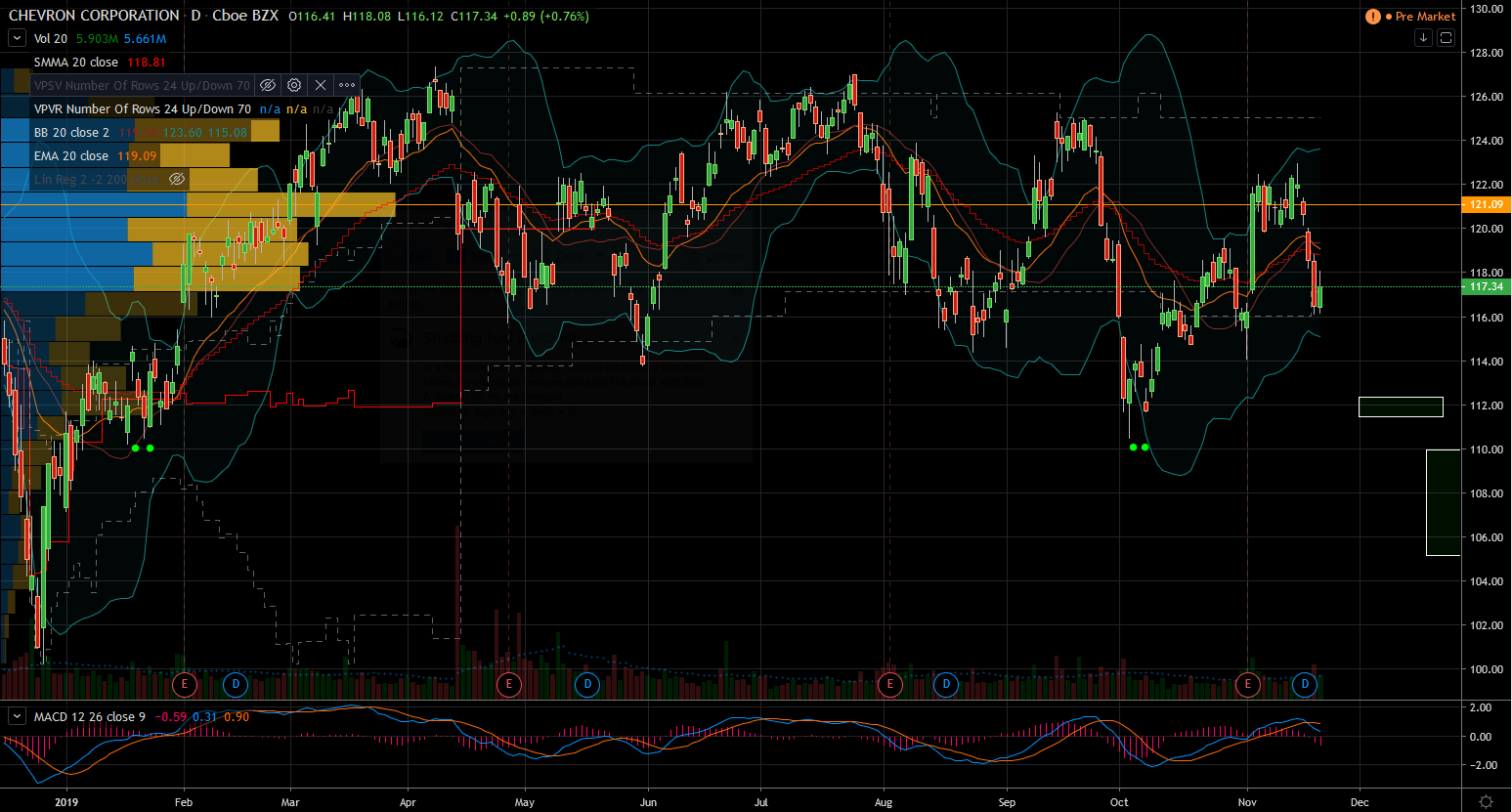1512x812 pixels.
Task: Click the green 117.34 last price label
Action: (x=1486, y=286)
